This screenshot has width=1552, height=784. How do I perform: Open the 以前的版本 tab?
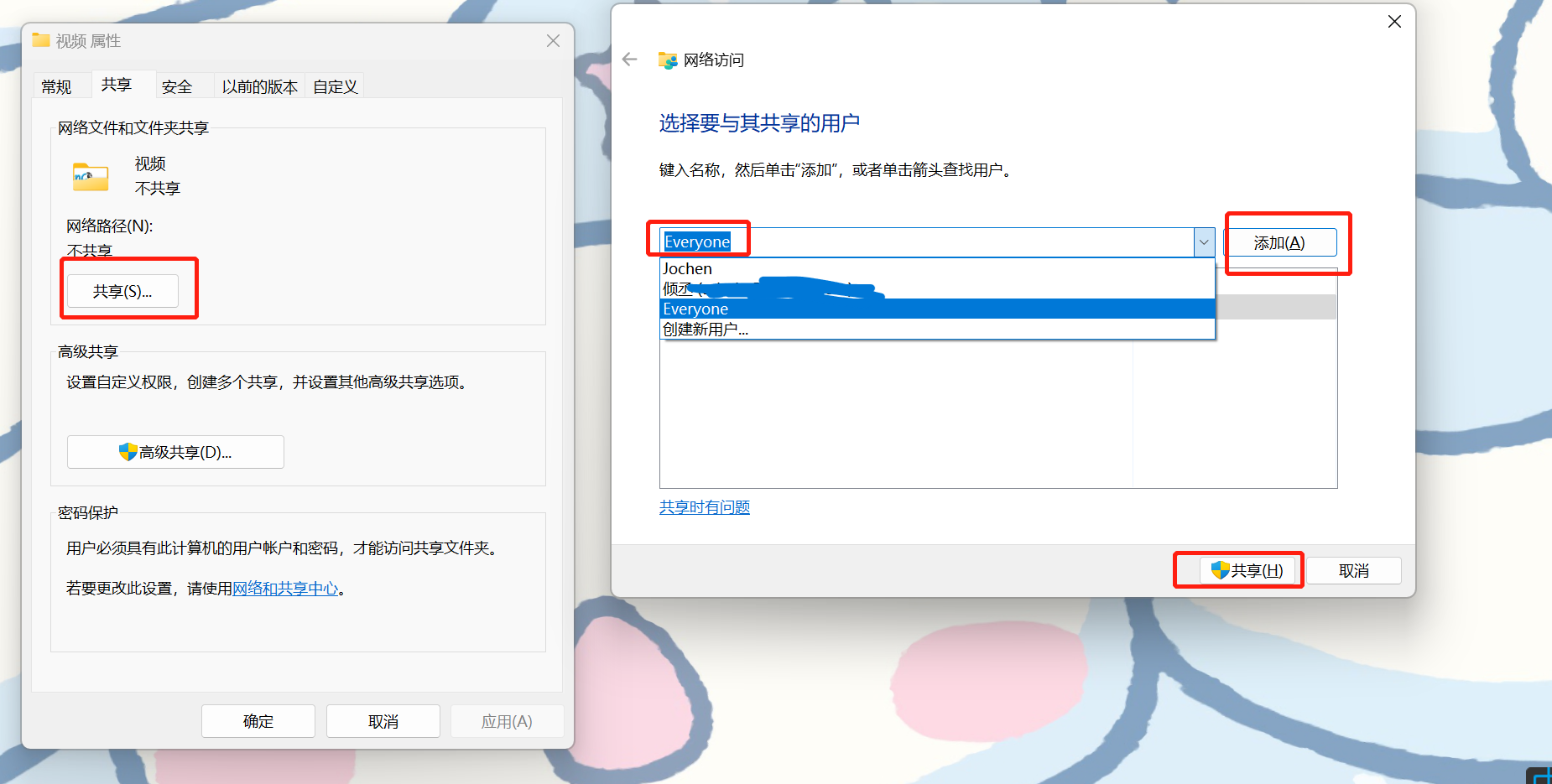click(x=259, y=87)
